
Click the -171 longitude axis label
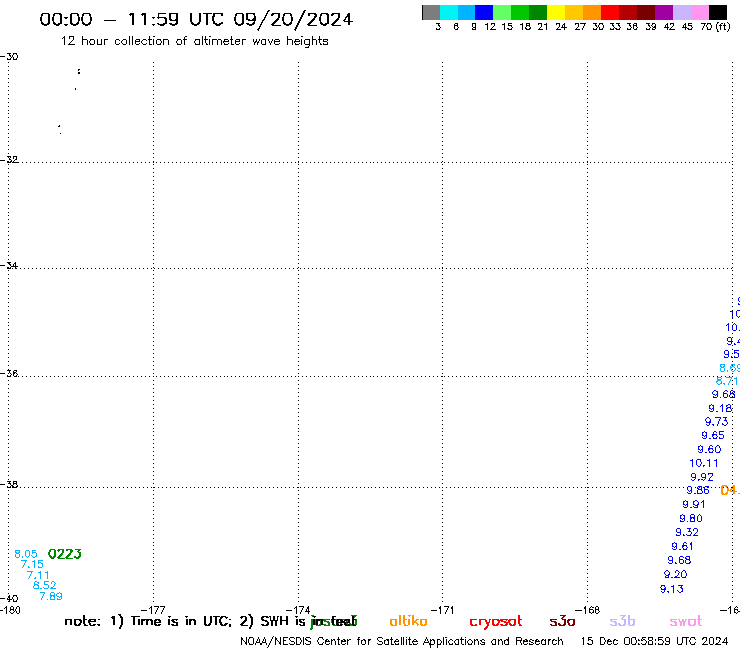[442, 610]
